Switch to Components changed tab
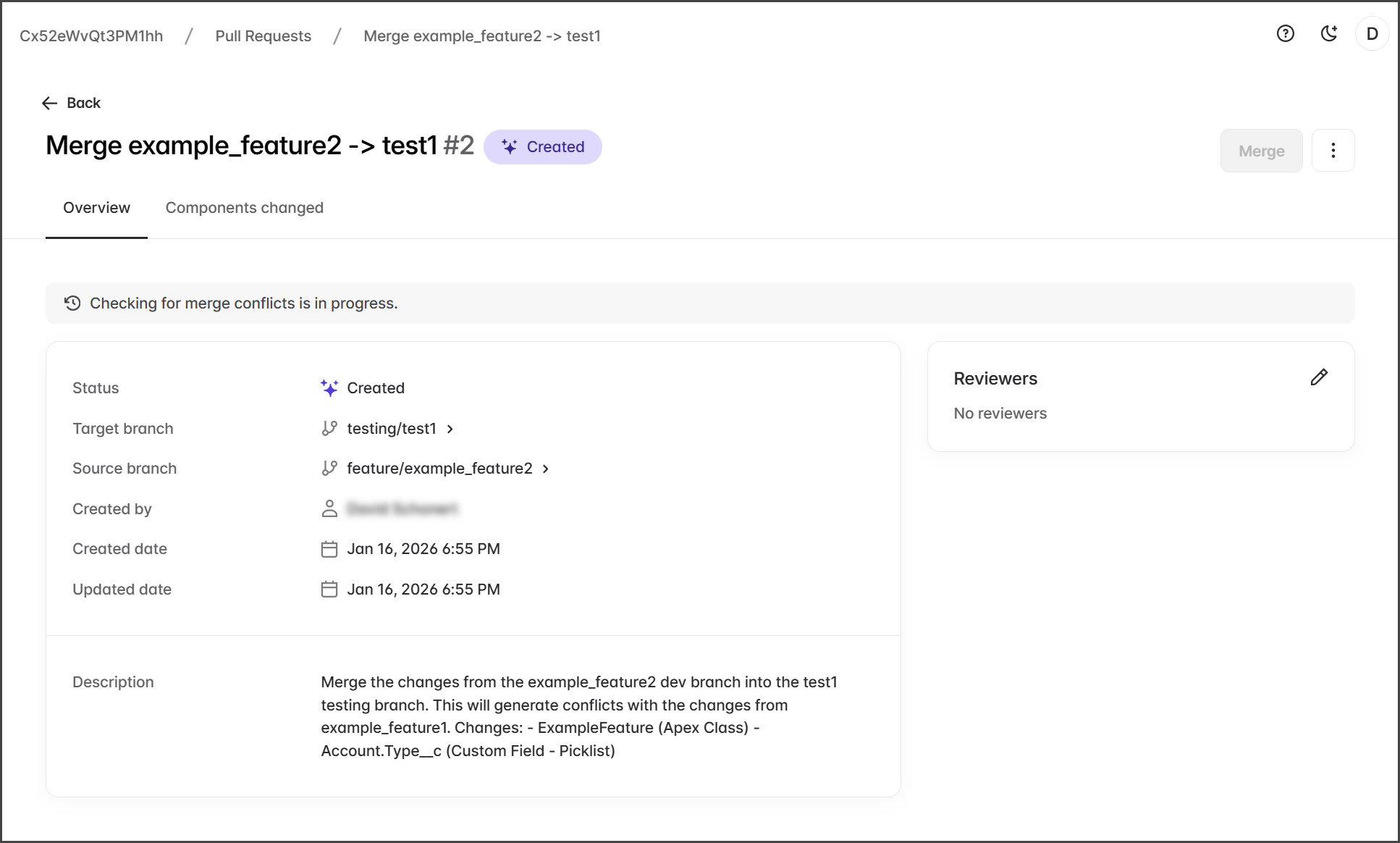This screenshot has height=843, width=1400. [x=244, y=208]
